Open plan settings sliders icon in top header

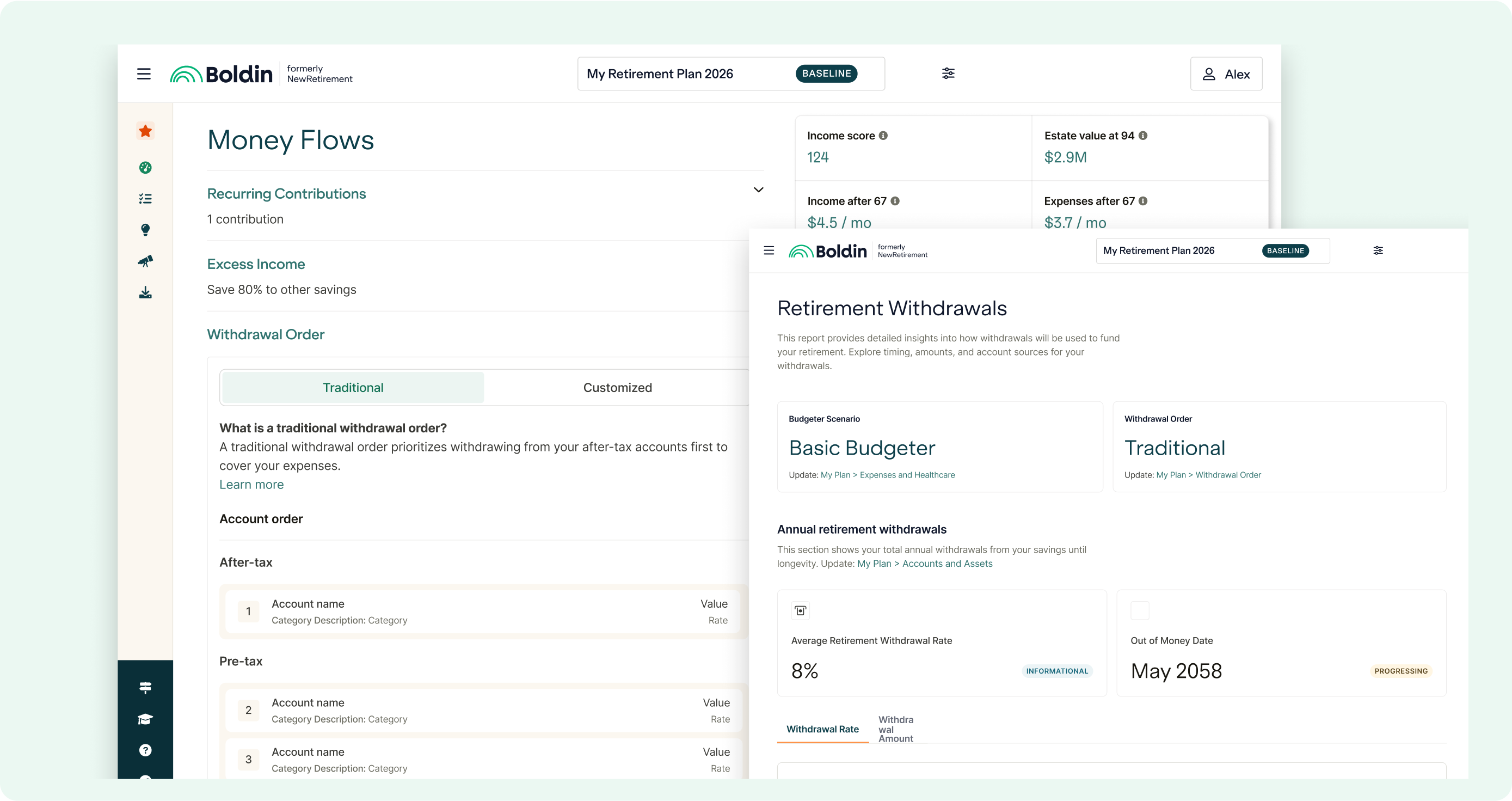(x=948, y=74)
